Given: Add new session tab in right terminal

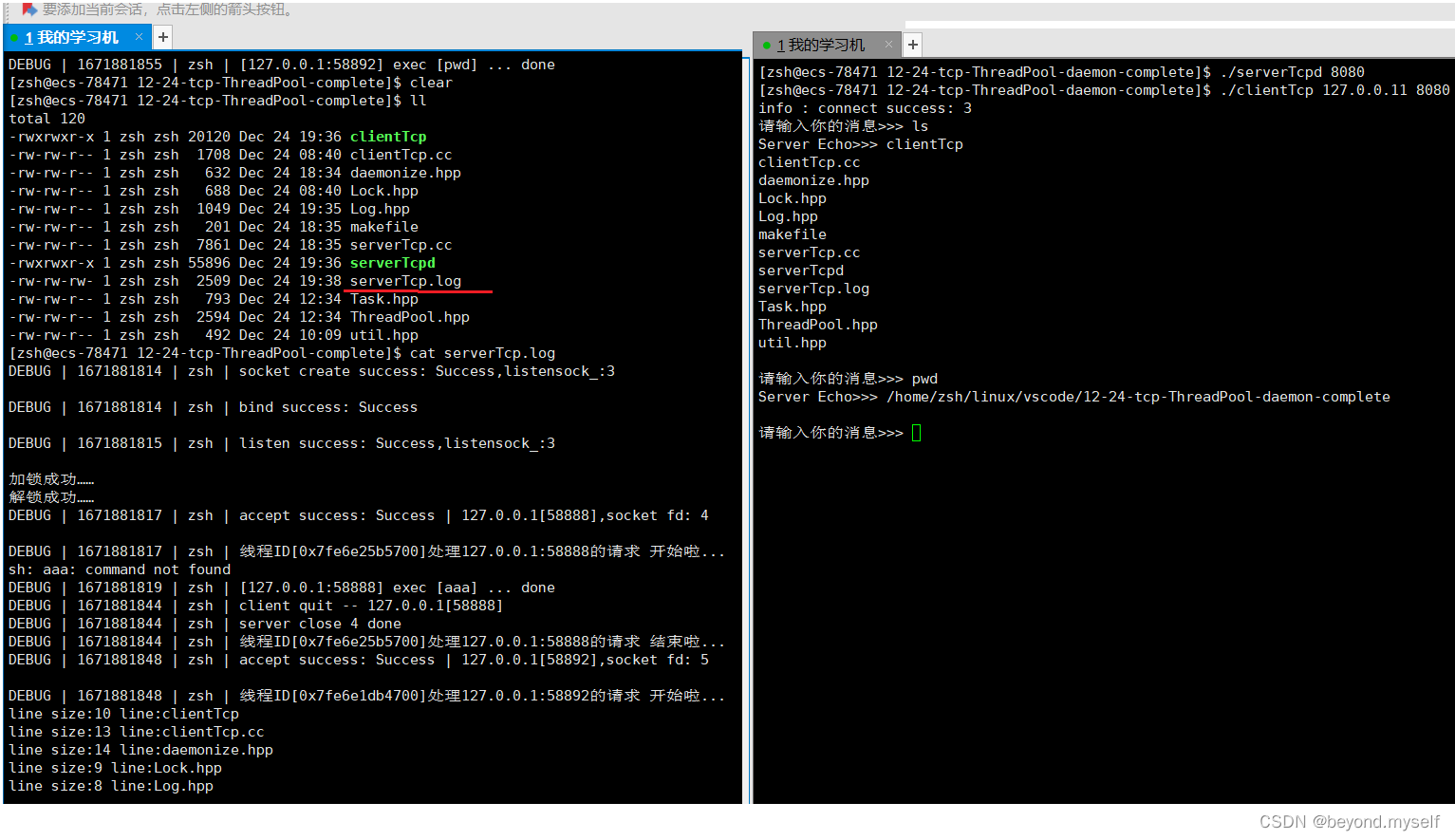Looking at the screenshot, I should 913,45.
